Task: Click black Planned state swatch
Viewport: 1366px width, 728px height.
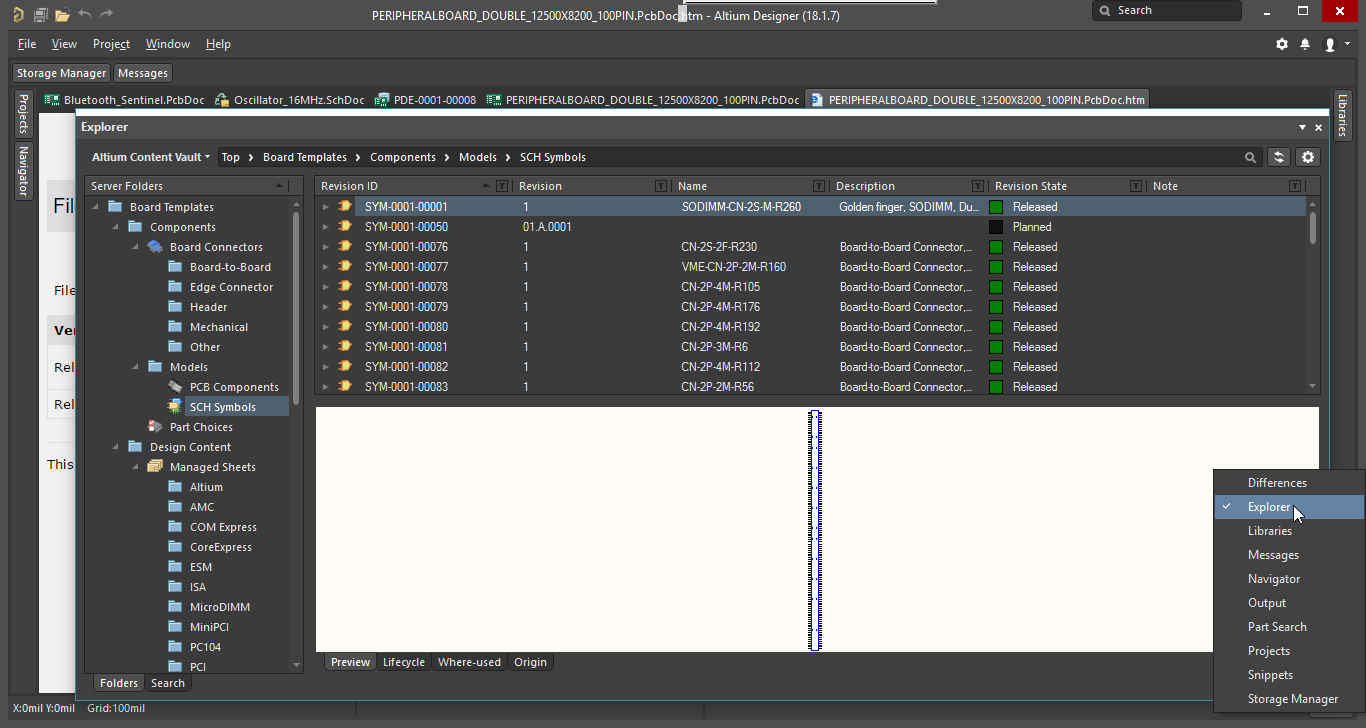Action: (996, 227)
